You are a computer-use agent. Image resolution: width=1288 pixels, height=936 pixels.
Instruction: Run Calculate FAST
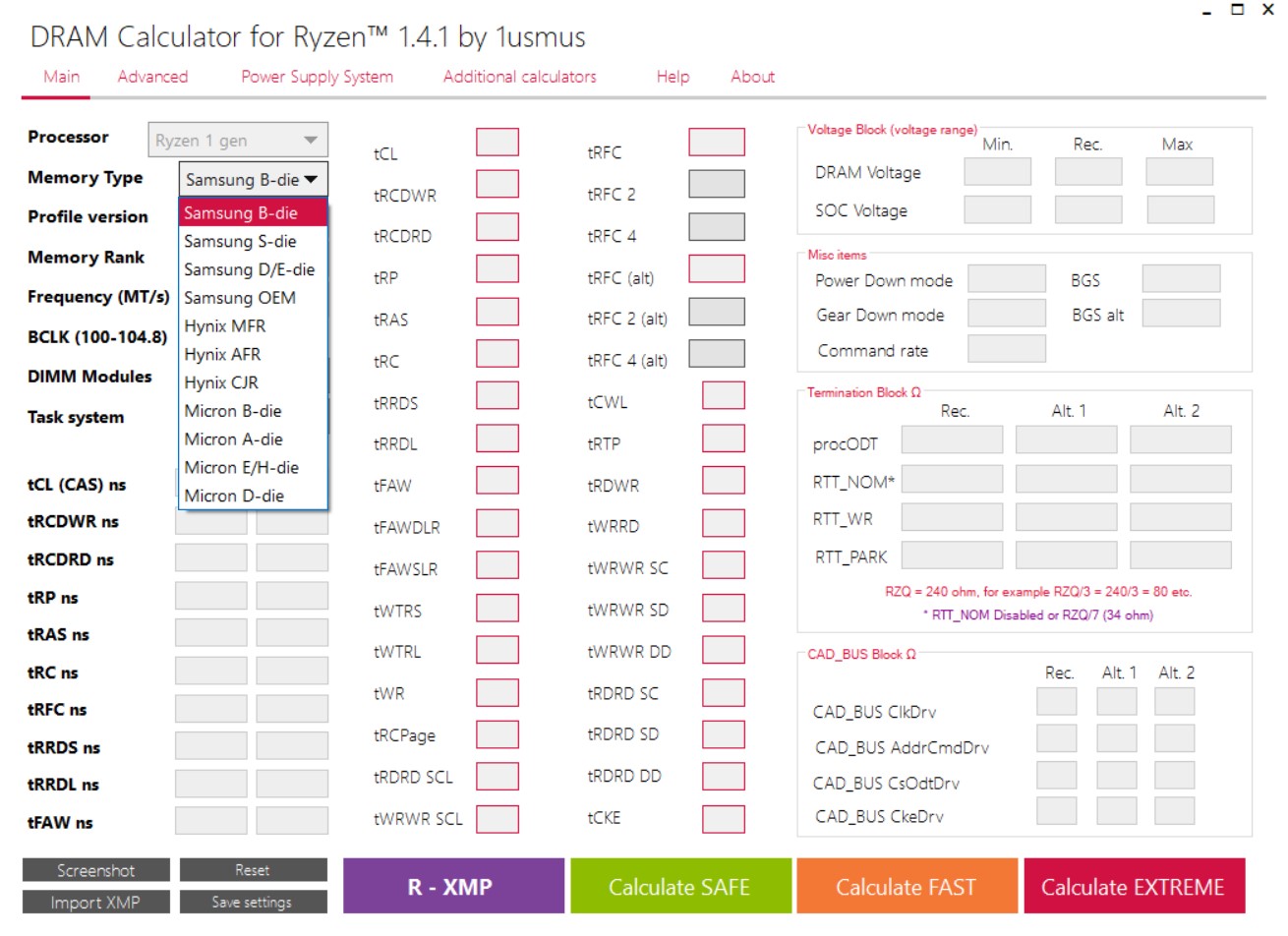(907, 887)
